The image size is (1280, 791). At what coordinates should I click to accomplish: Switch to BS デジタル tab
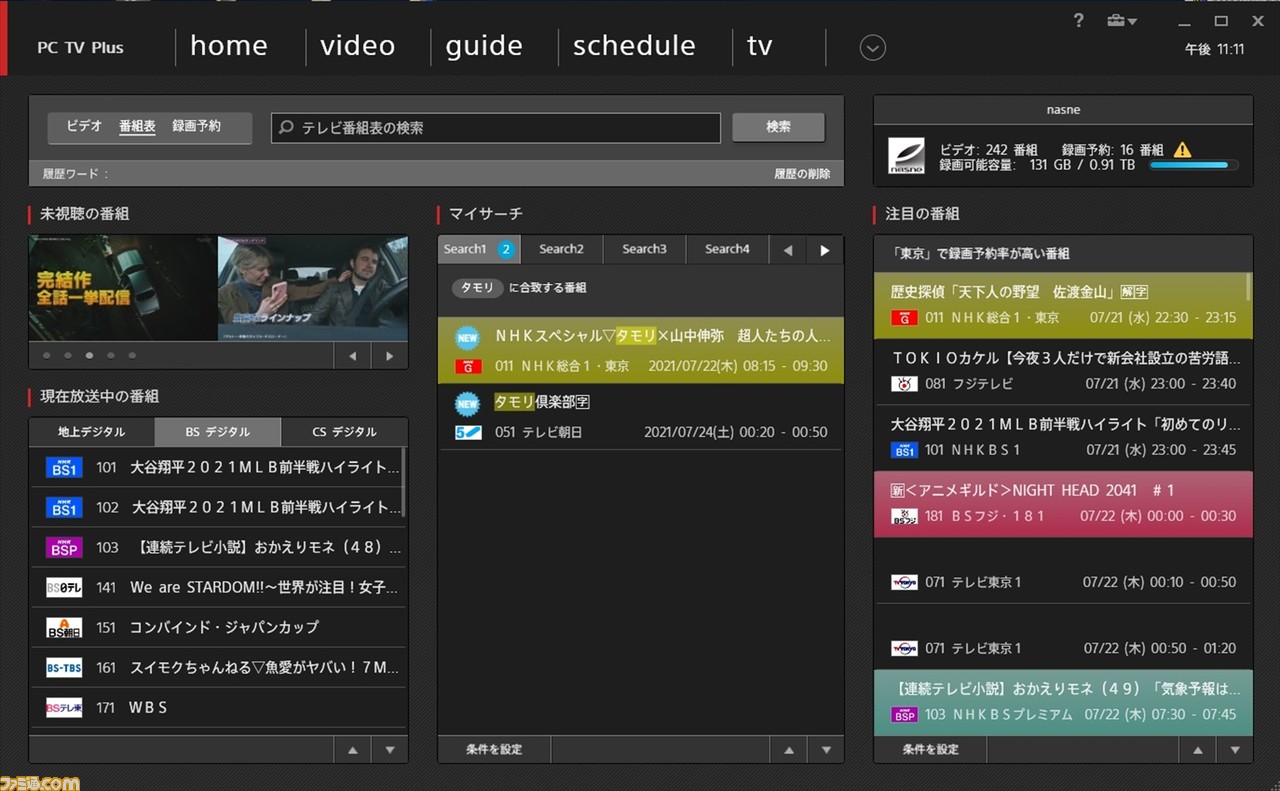click(218, 432)
